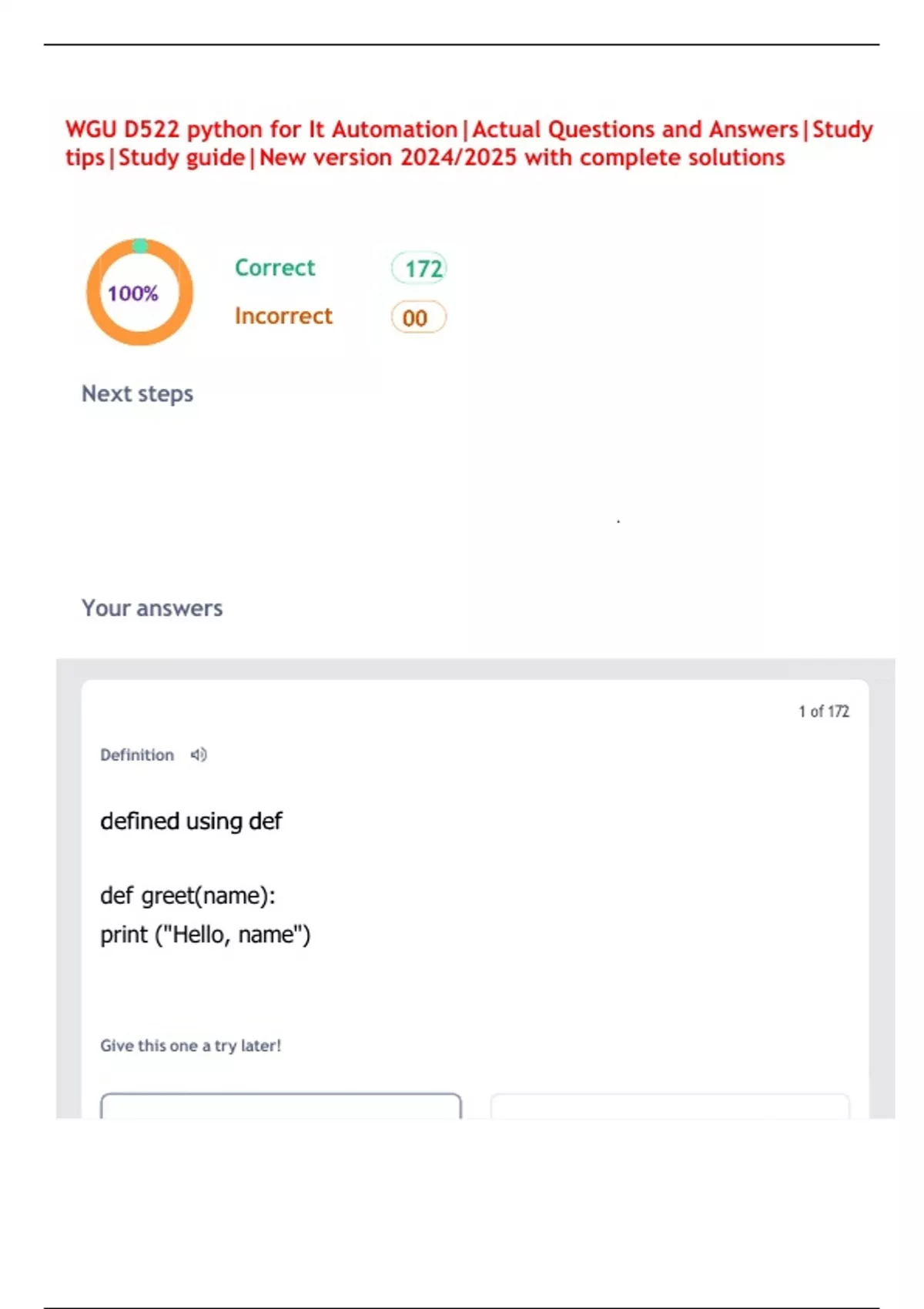This screenshot has height=1309, width=924.
Task: Click the Definition card type label
Action: point(137,755)
